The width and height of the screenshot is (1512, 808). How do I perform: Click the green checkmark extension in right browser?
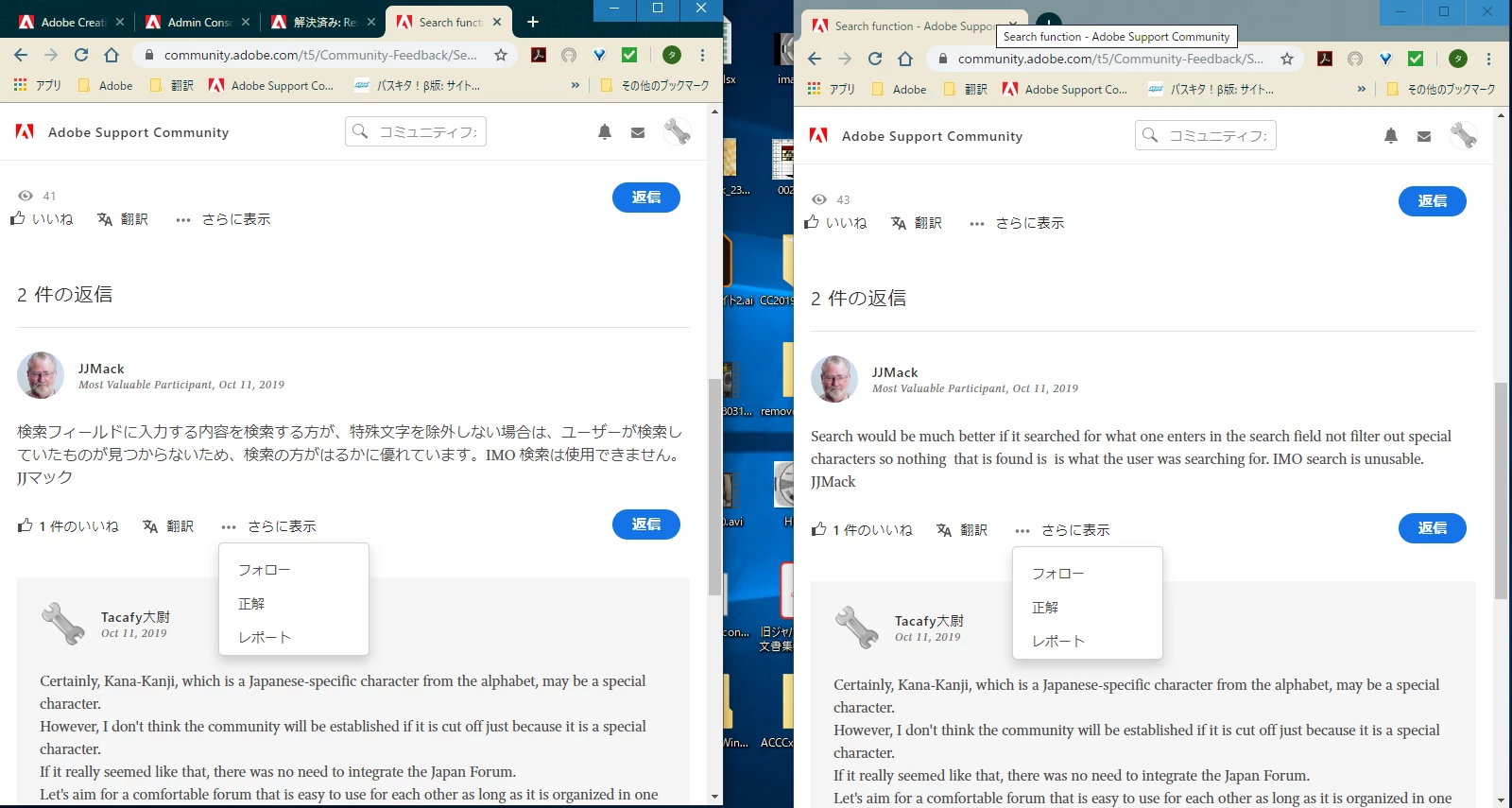pyautogui.click(x=1416, y=59)
